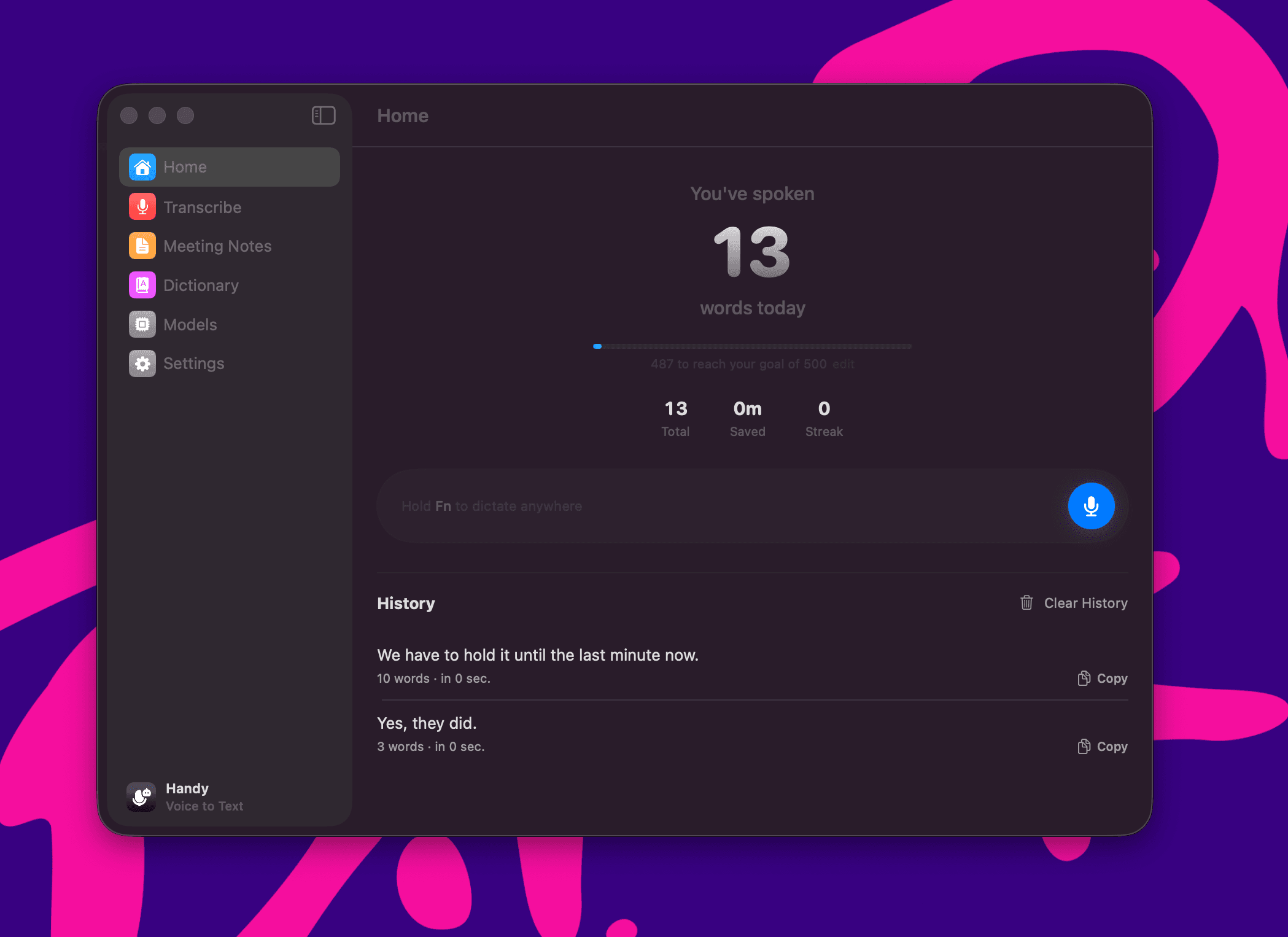The width and height of the screenshot is (1288, 937).
Task: Click the Home house icon
Action: [x=142, y=167]
